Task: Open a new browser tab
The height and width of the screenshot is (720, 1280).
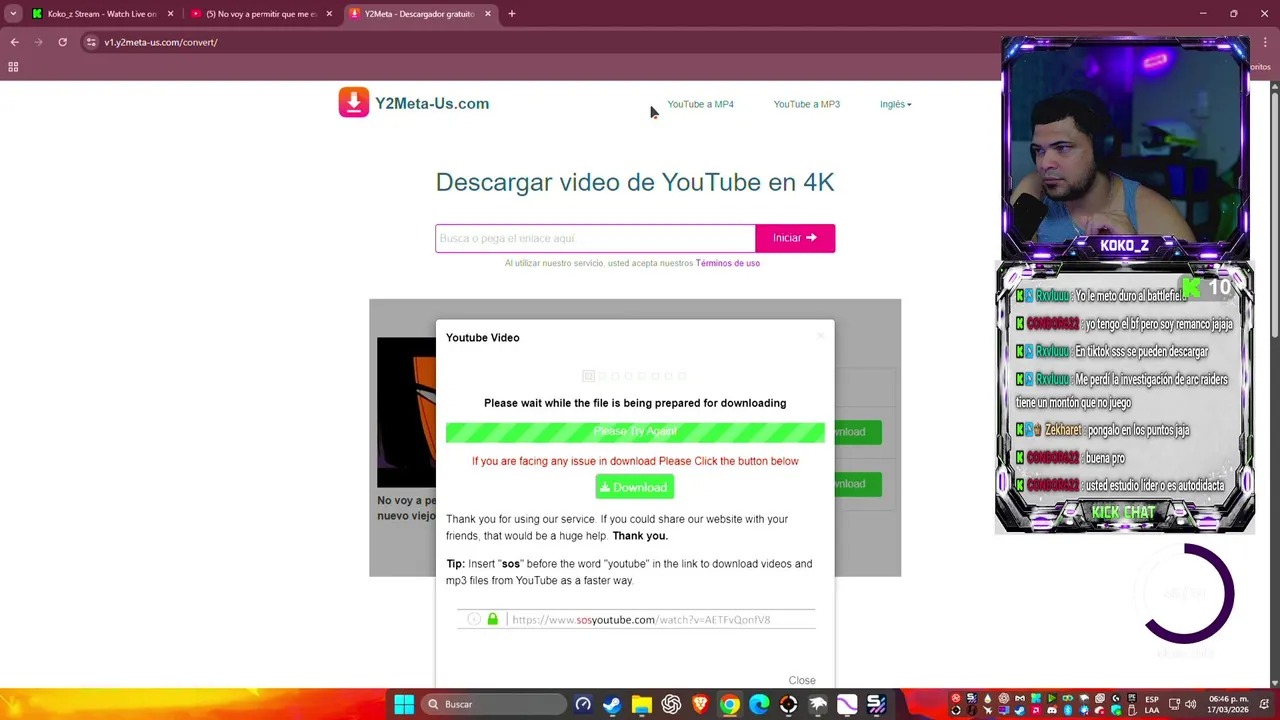Action: click(511, 14)
